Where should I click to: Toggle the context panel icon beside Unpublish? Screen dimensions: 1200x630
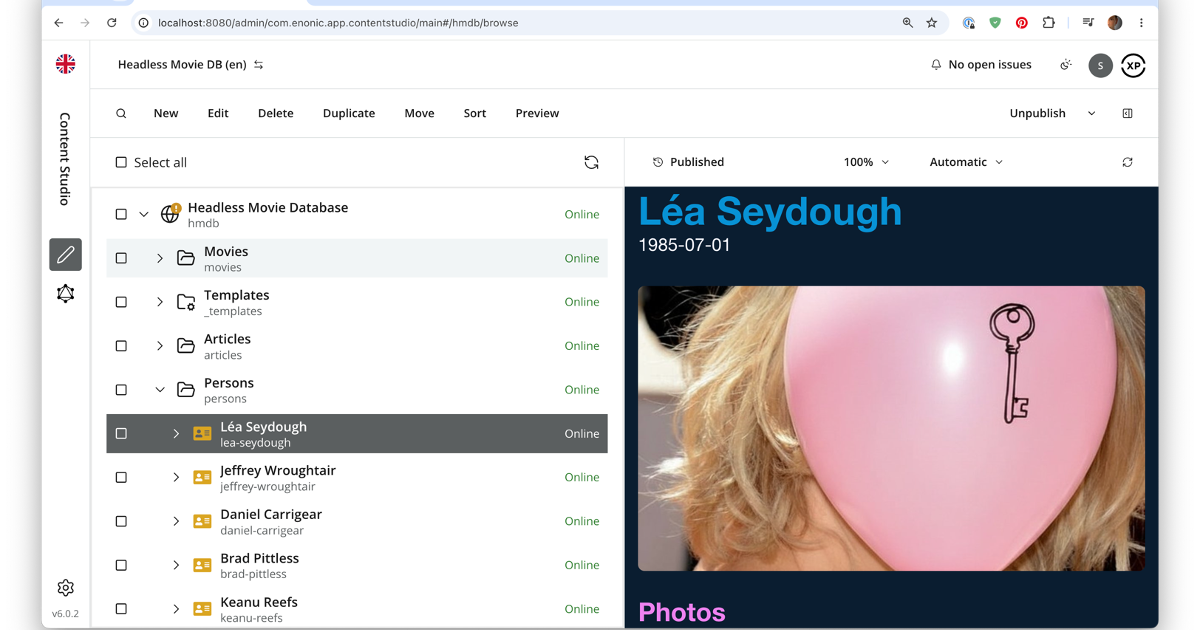coord(1127,113)
